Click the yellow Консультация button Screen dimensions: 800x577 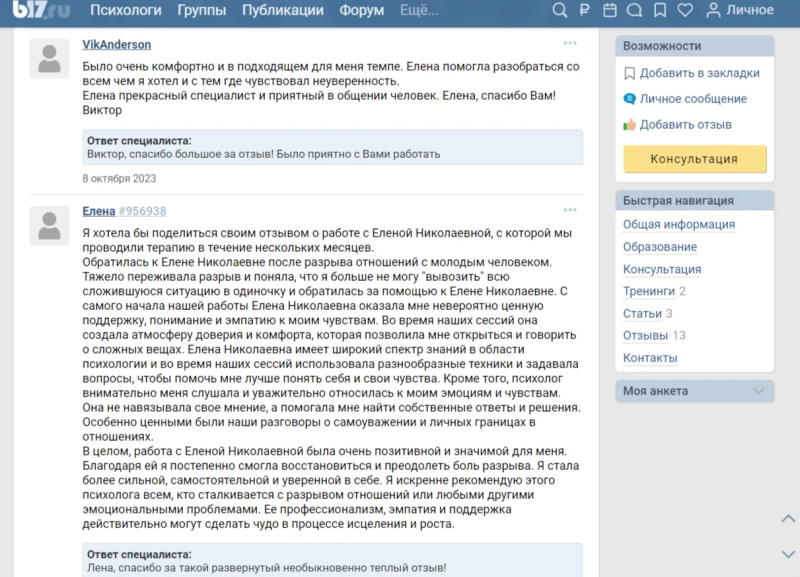pos(694,159)
